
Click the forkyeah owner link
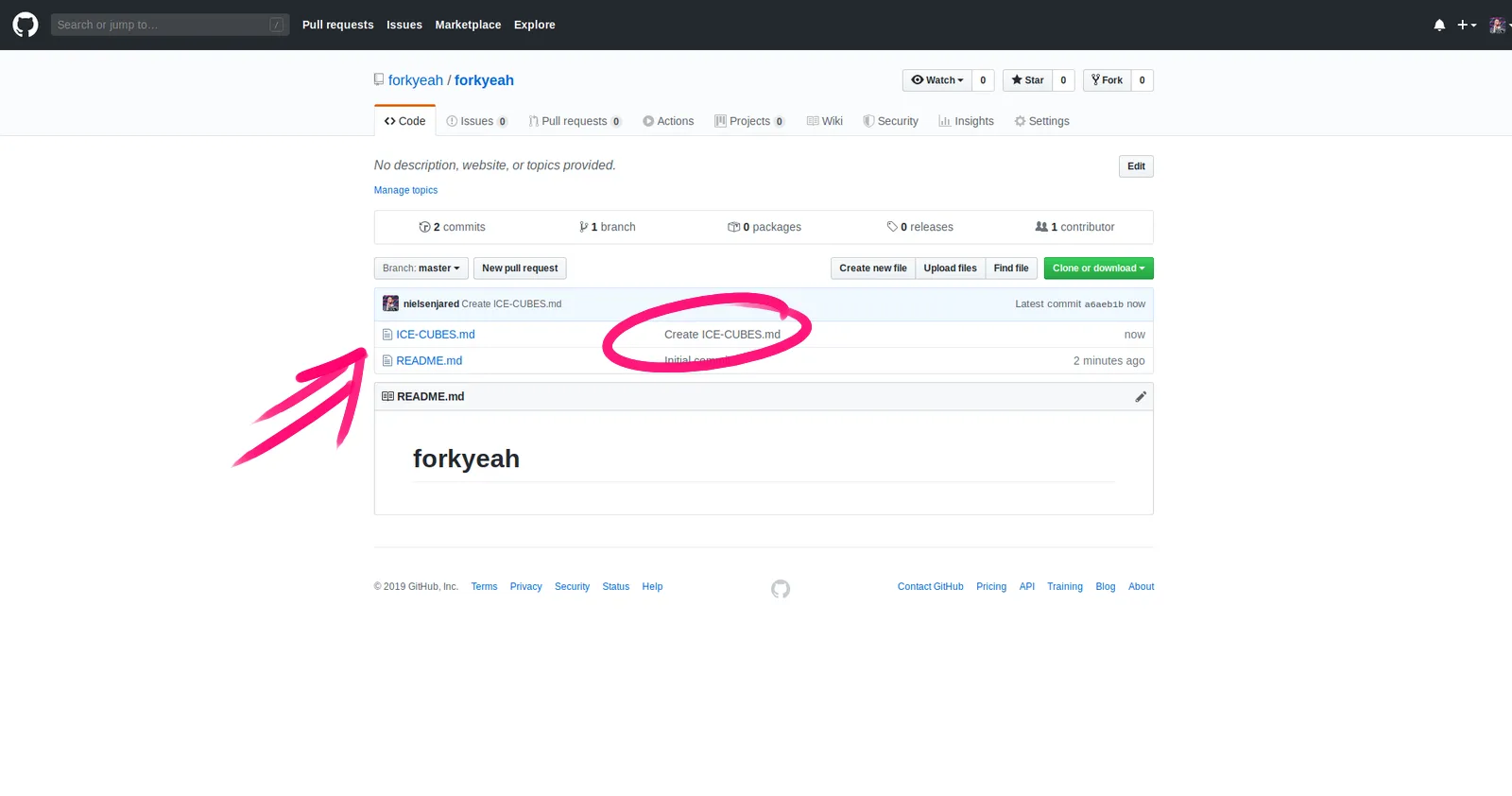click(415, 80)
